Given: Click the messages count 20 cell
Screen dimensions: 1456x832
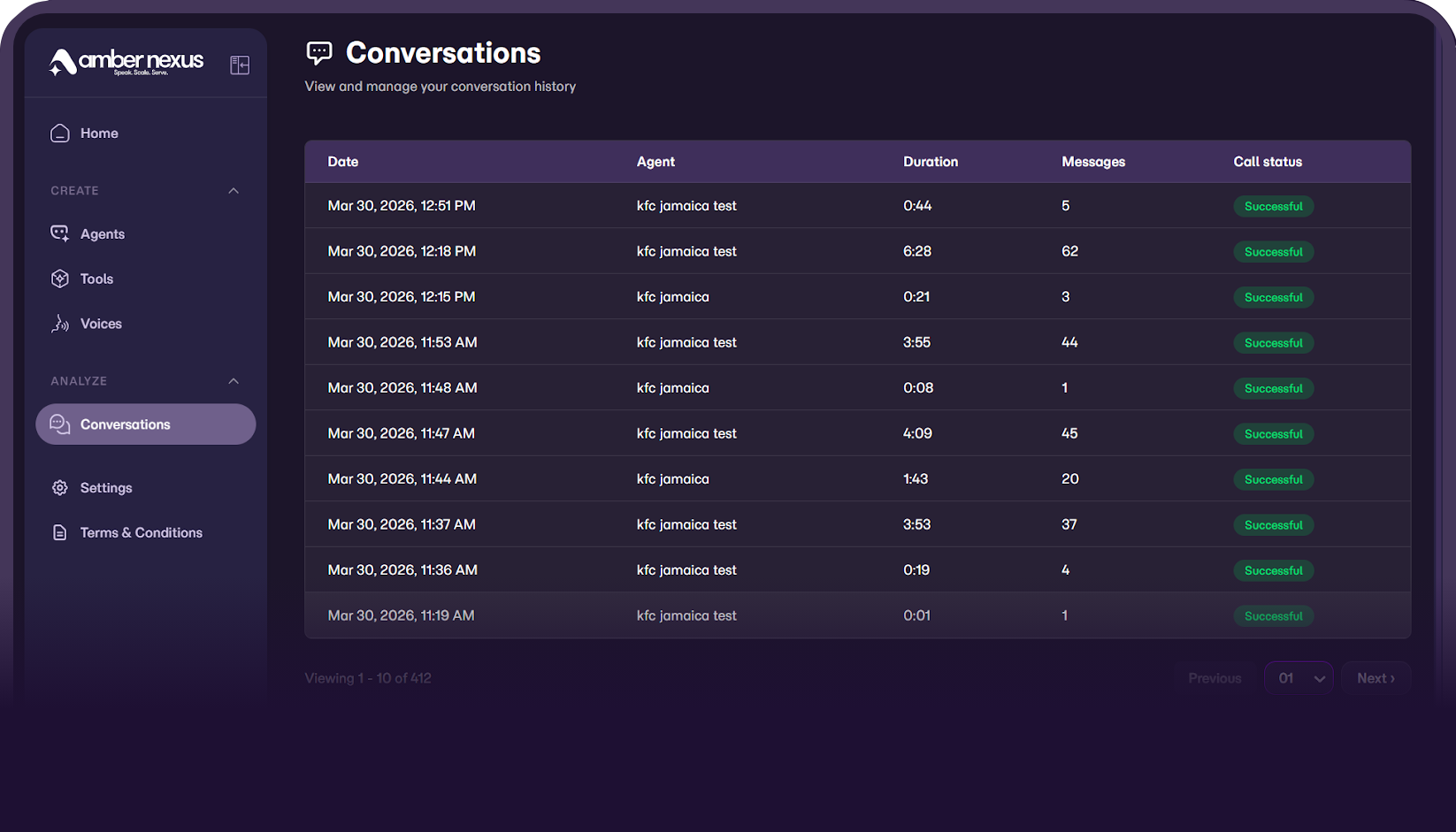Looking at the screenshot, I should [1070, 479].
